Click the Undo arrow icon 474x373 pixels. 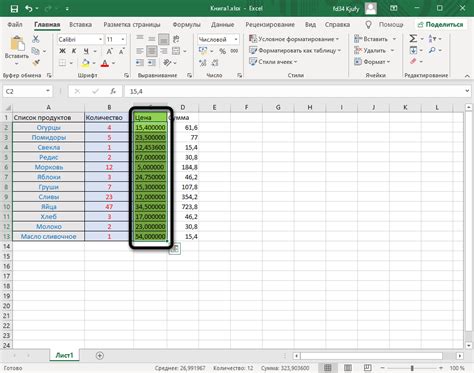pyautogui.click(x=28, y=9)
